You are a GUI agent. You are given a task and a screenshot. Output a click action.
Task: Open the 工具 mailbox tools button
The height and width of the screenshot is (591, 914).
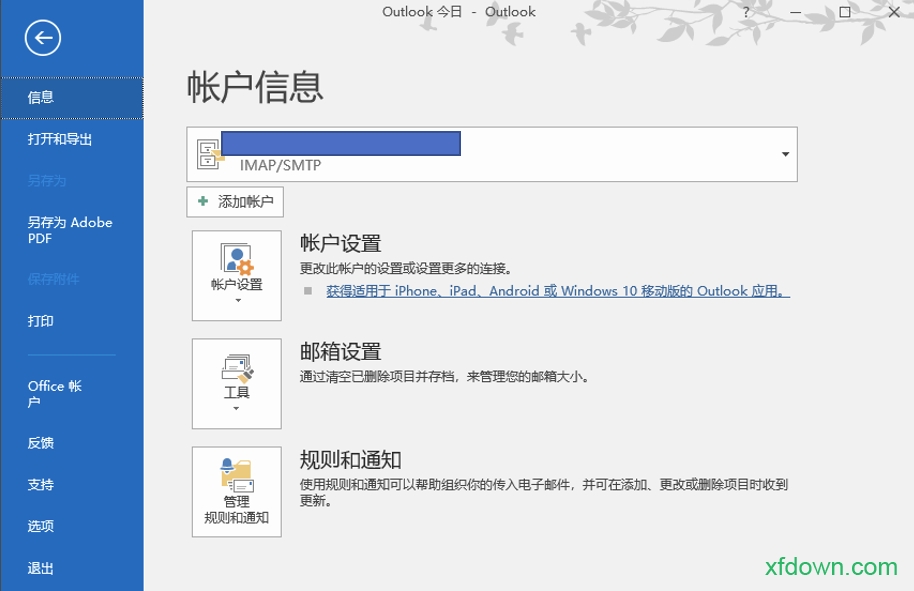click(x=237, y=384)
